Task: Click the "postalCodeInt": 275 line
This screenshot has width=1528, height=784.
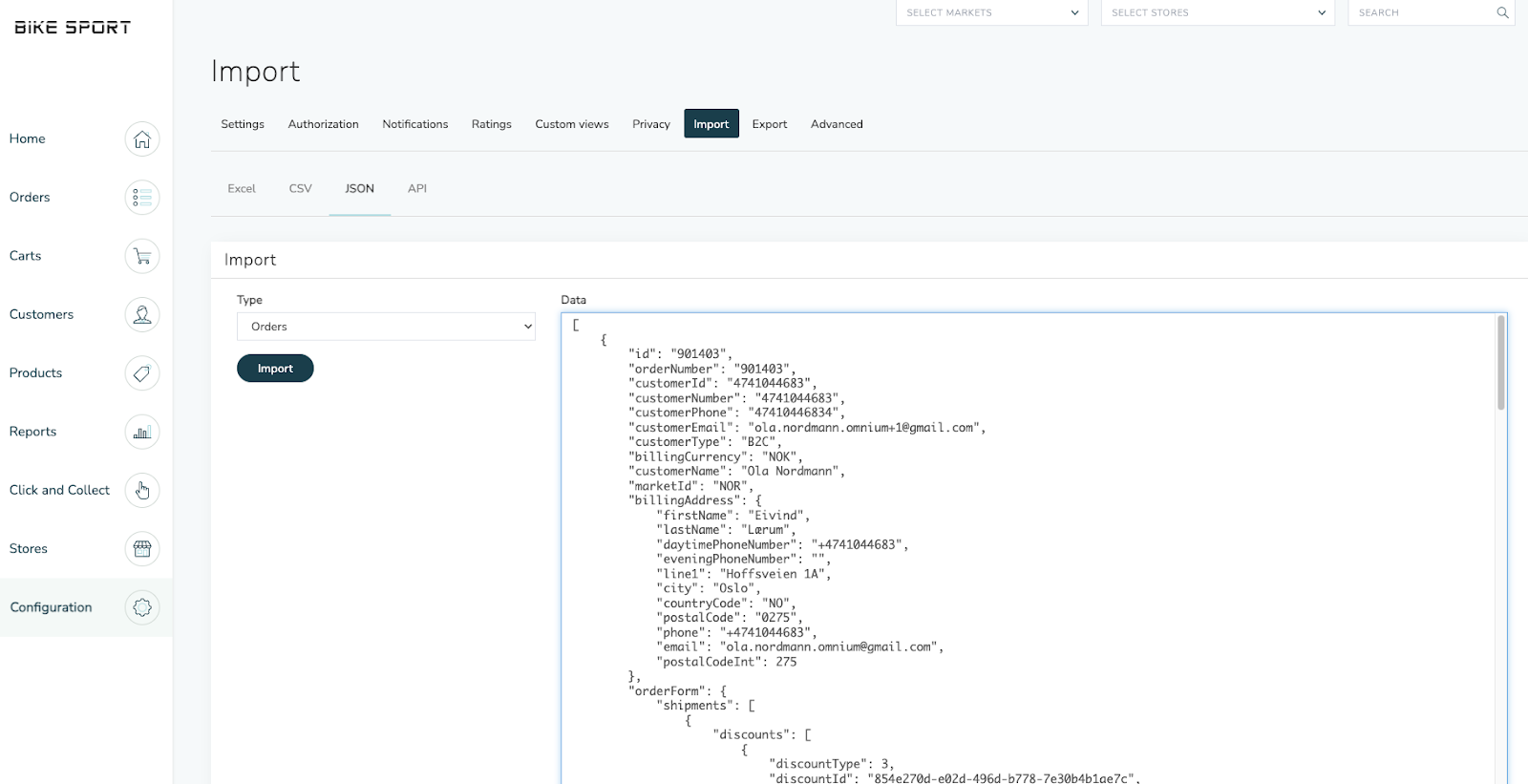Action: (726, 662)
